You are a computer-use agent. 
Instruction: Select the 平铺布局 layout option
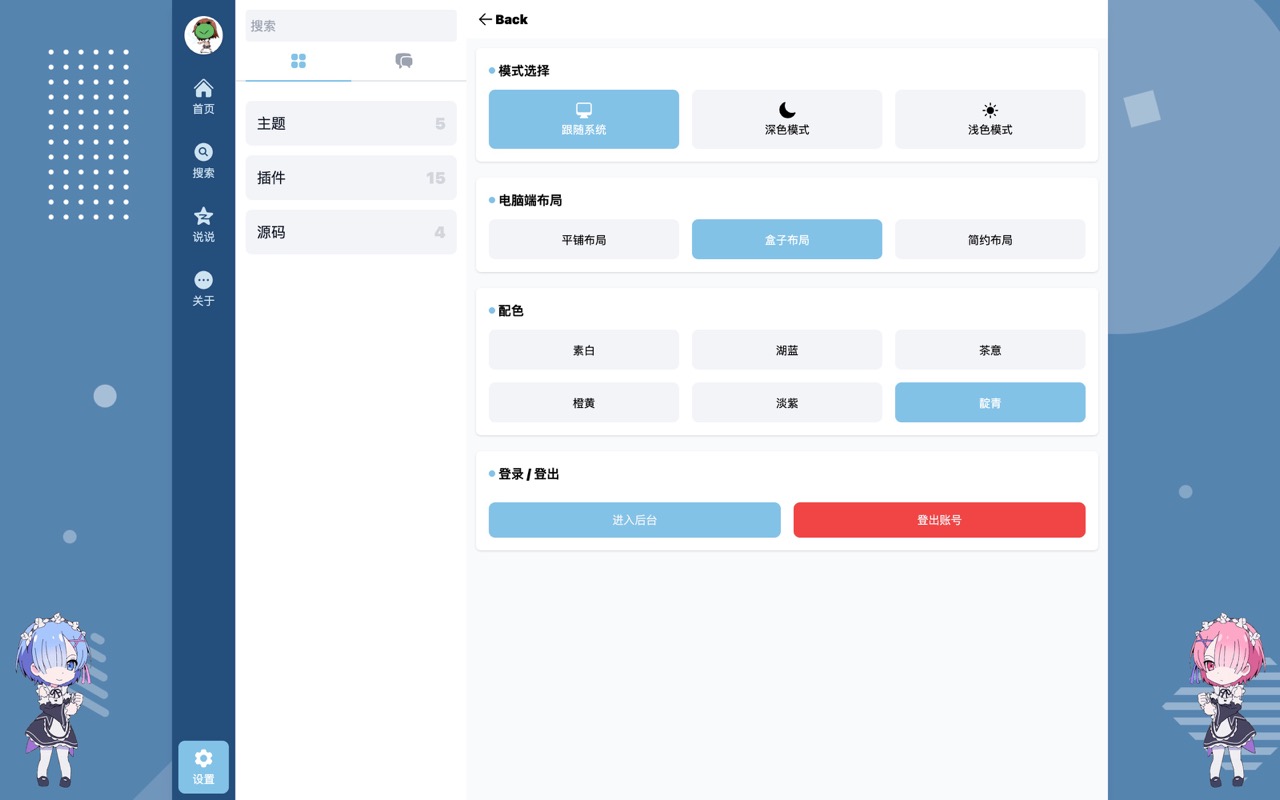[584, 240]
